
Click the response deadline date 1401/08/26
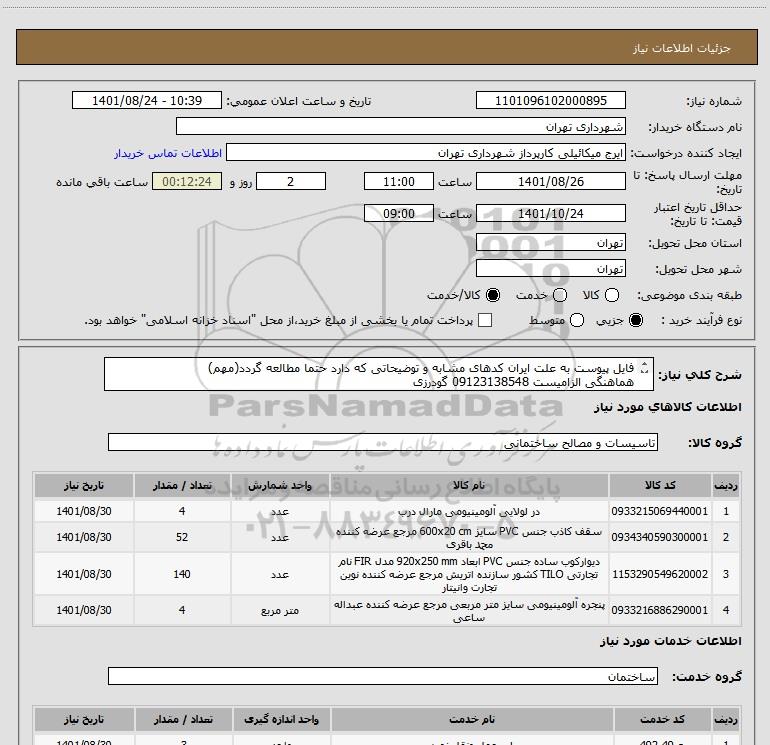coord(550,181)
